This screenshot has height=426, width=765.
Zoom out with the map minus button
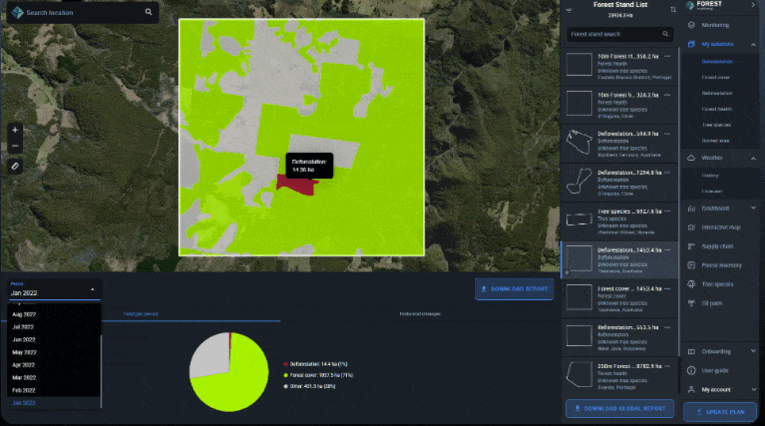coord(15,146)
